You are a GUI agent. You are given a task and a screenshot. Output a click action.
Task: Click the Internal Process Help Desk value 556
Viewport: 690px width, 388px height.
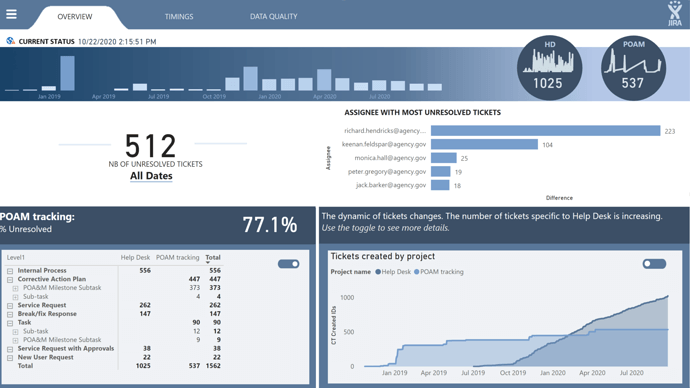point(145,271)
